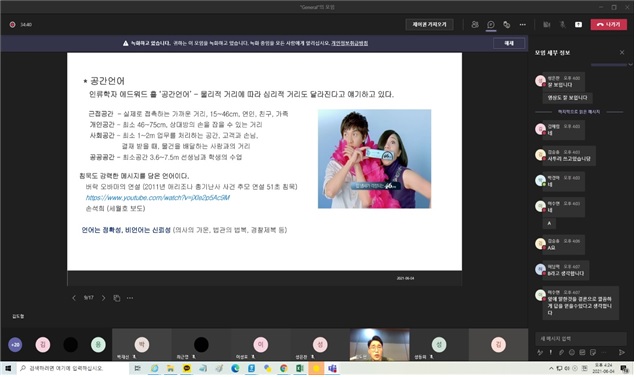Viewport: 636px width, 377px height.
Task: Click the red recording indicator
Action: point(13,25)
